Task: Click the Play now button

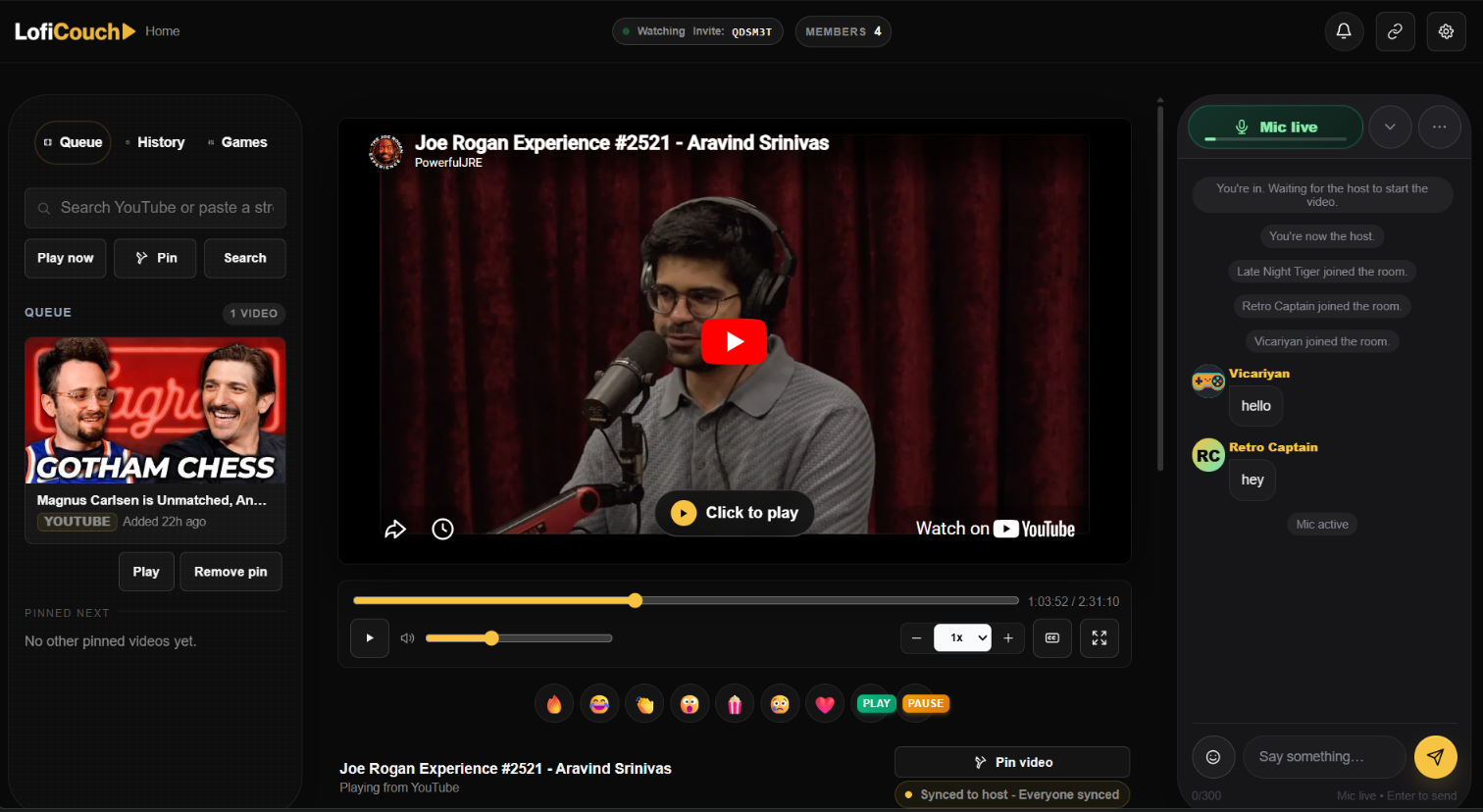Action: [66, 258]
